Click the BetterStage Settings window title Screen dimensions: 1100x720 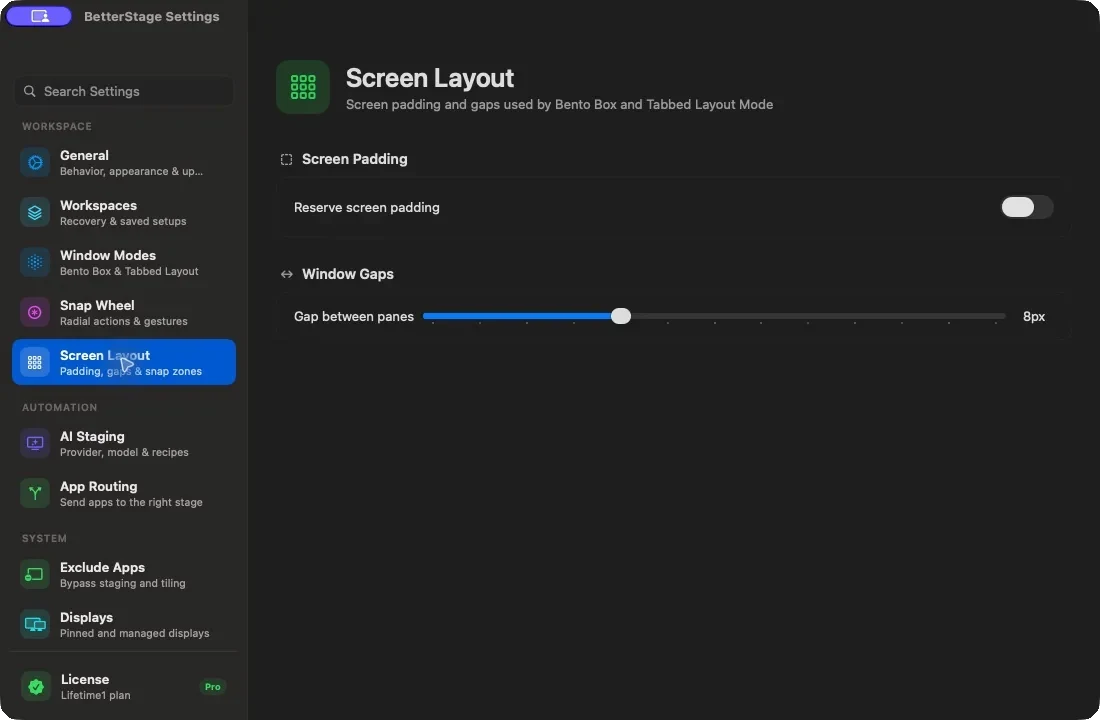click(152, 16)
